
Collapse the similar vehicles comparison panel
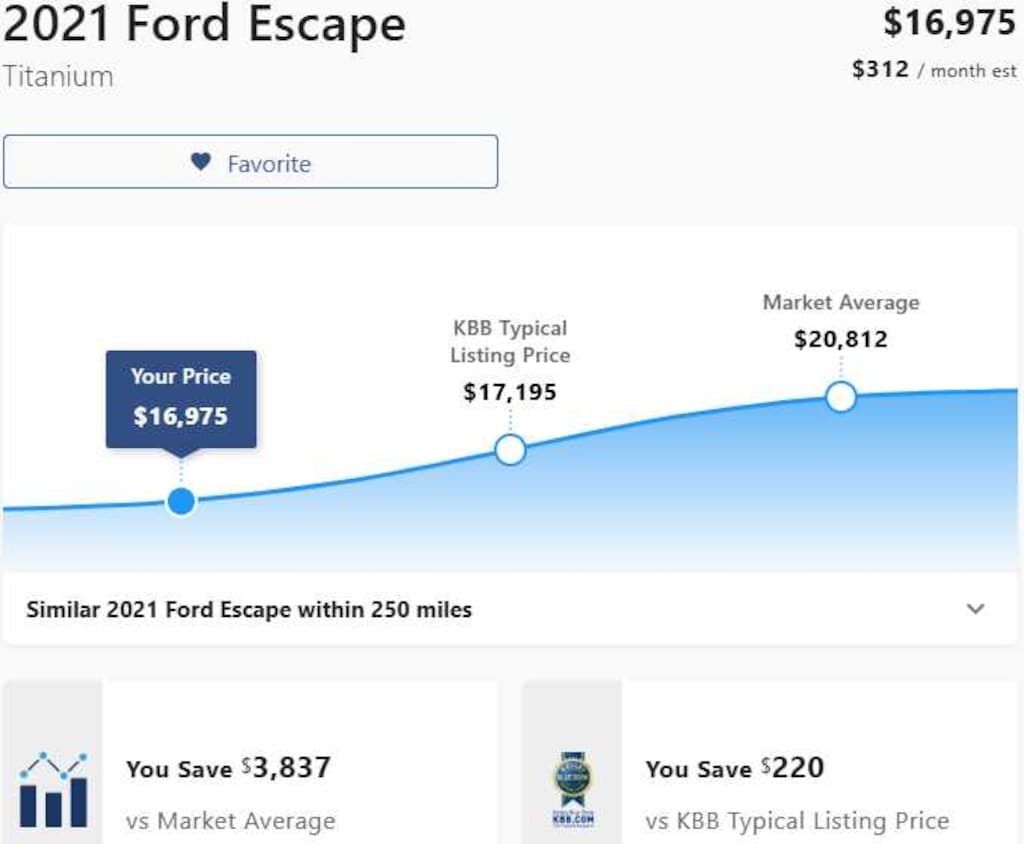pos(975,608)
